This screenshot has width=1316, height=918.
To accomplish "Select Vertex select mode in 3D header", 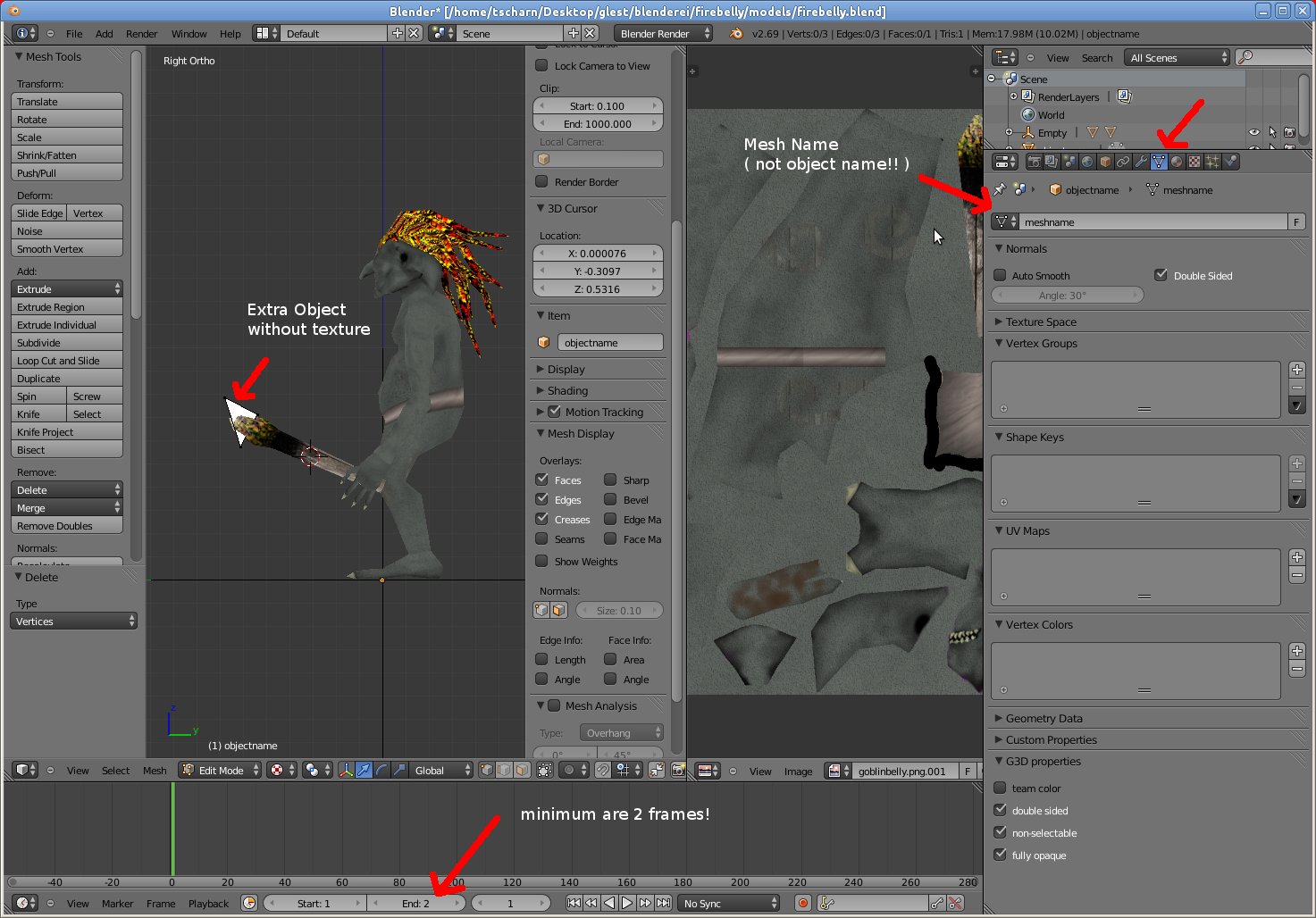I will [487, 770].
